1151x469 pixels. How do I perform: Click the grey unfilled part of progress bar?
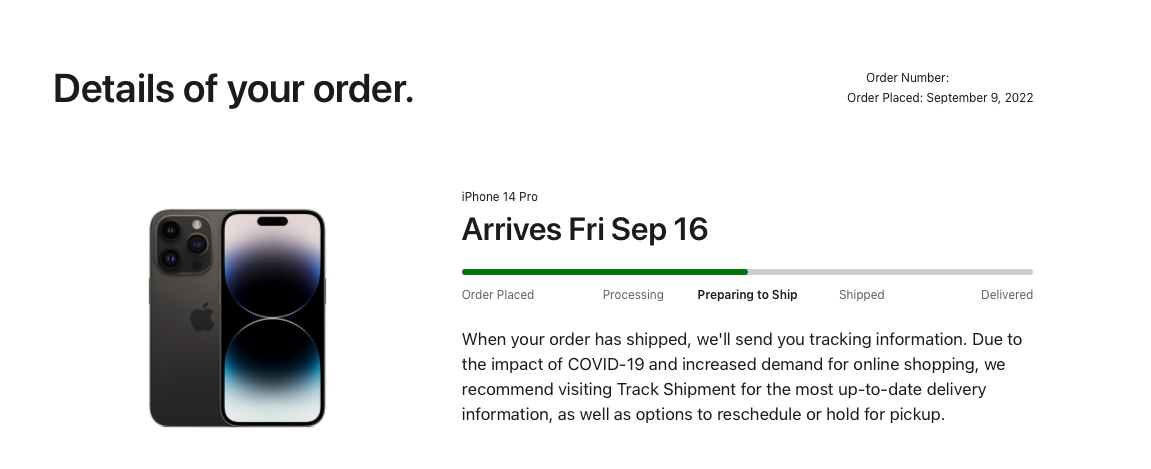click(890, 272)
